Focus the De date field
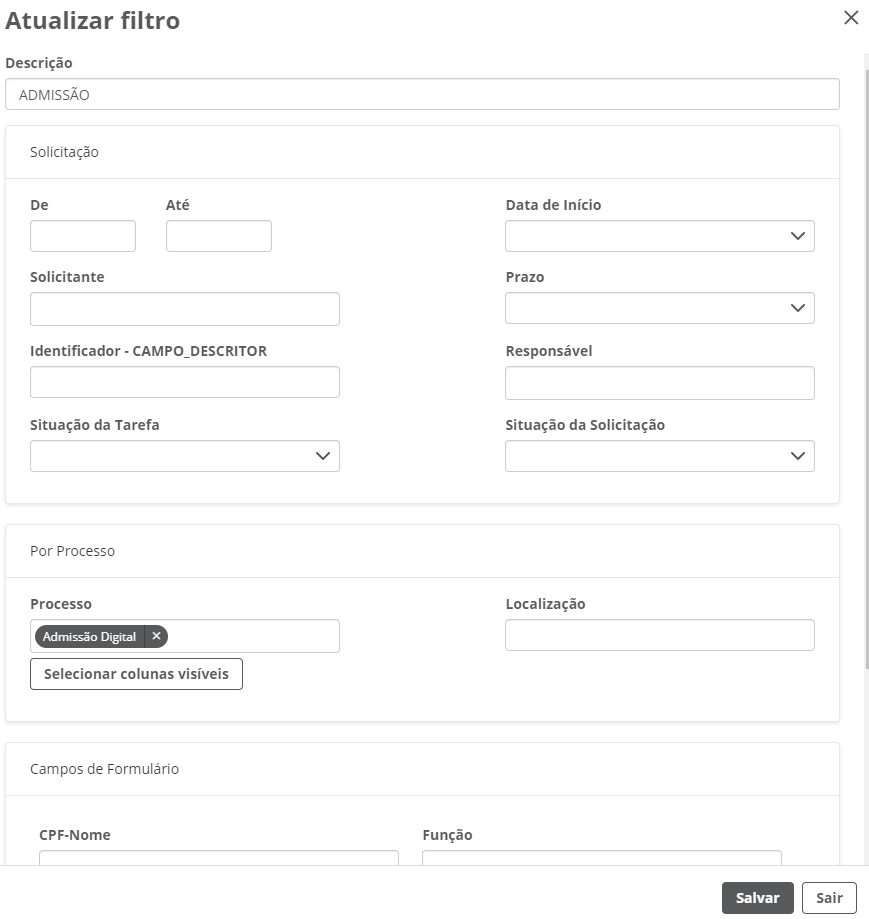Screen dimensions: 869x919 pyautogui.click(x=83, y=236)
